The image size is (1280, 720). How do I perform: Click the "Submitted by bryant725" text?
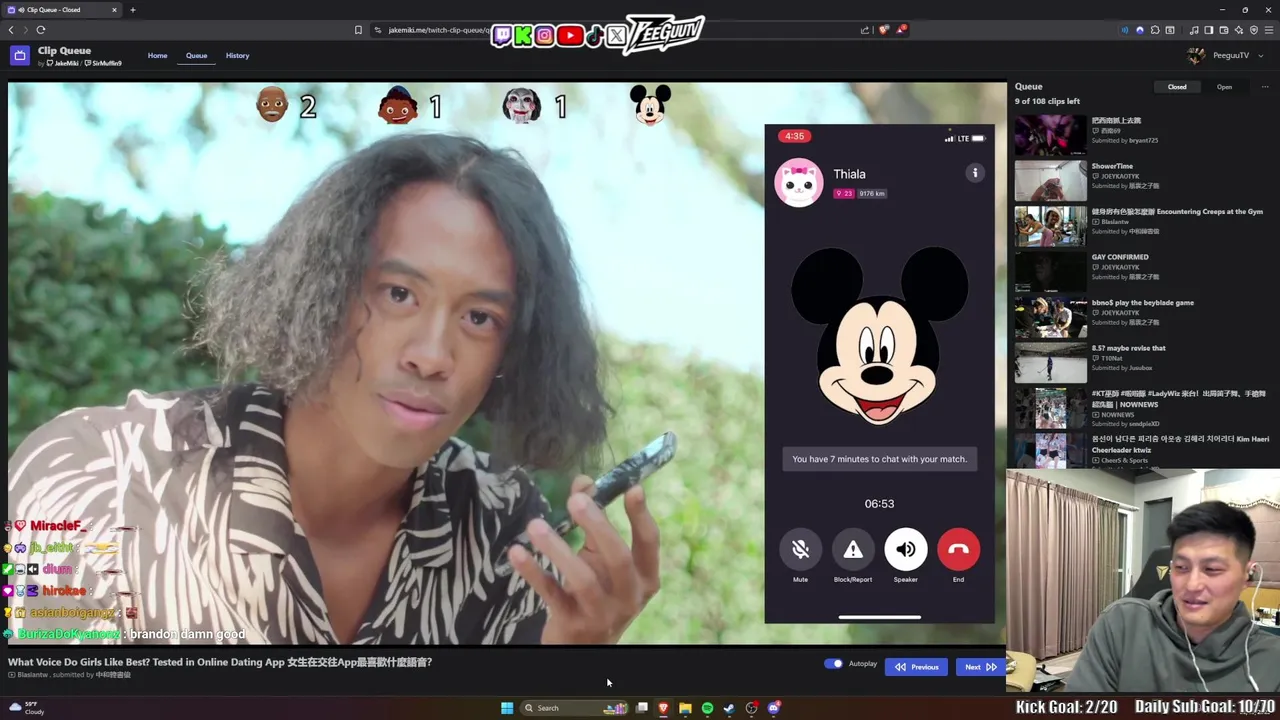(x=1125, y=140)
